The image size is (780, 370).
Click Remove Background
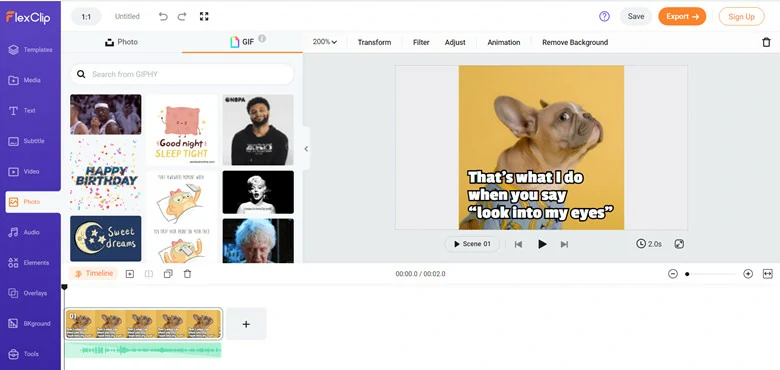pos(575,42)
